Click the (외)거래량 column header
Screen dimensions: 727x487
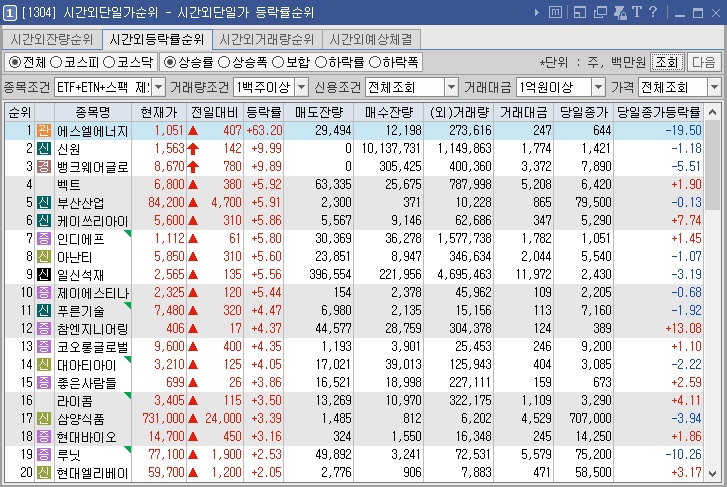pyautogui.click(x=459, y=112)
